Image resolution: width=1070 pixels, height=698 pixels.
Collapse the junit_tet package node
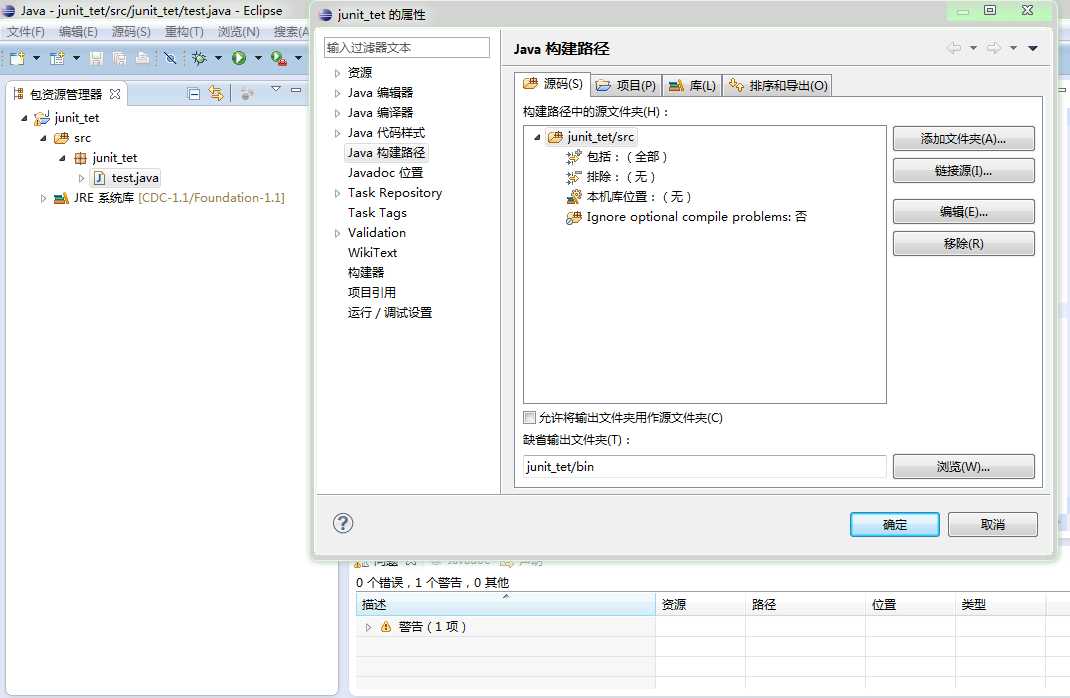click(x=63, y=158)
